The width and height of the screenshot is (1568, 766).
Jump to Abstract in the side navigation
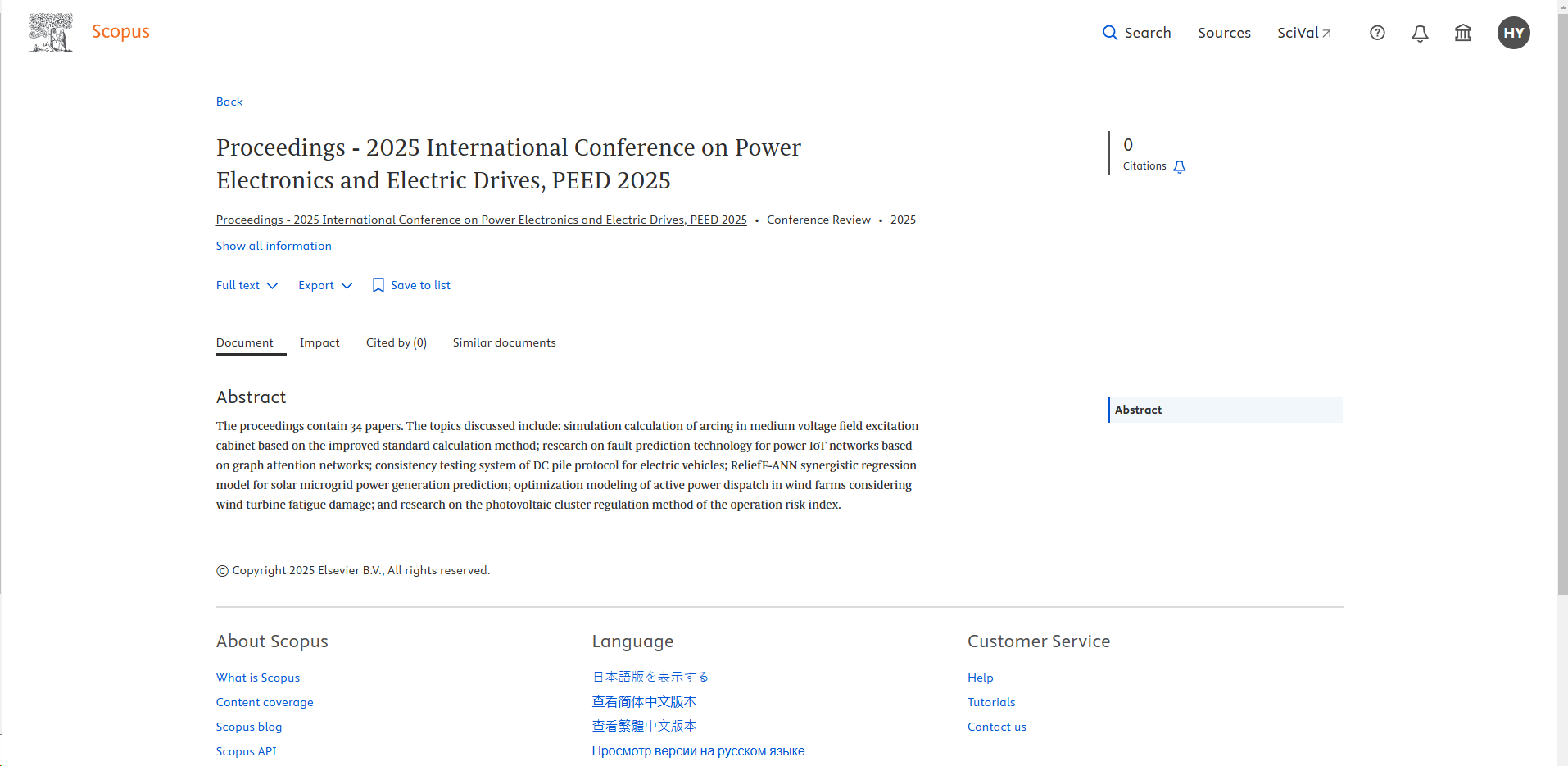click(1138, 410)
